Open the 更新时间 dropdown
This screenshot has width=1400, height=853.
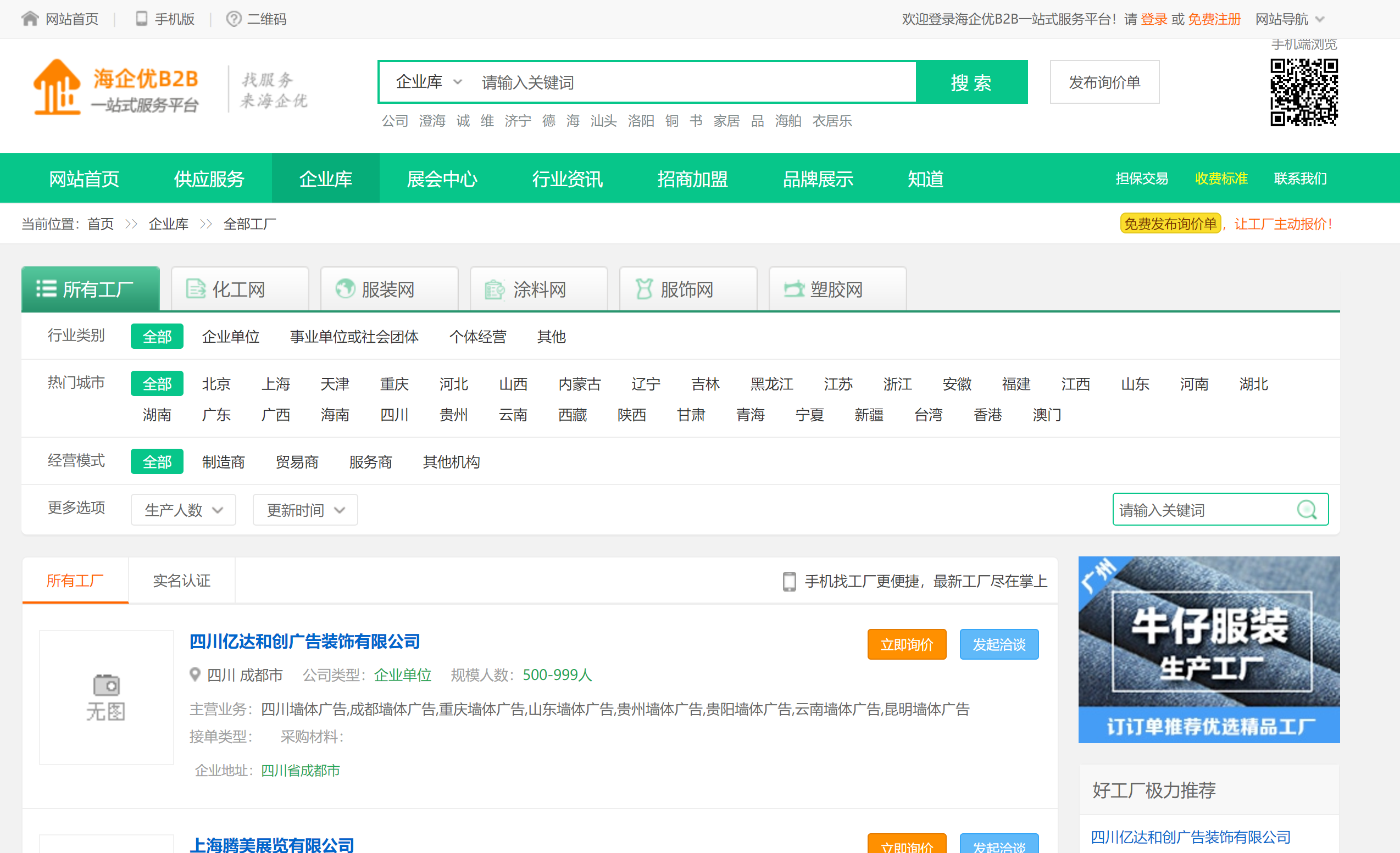click(305, 509)
